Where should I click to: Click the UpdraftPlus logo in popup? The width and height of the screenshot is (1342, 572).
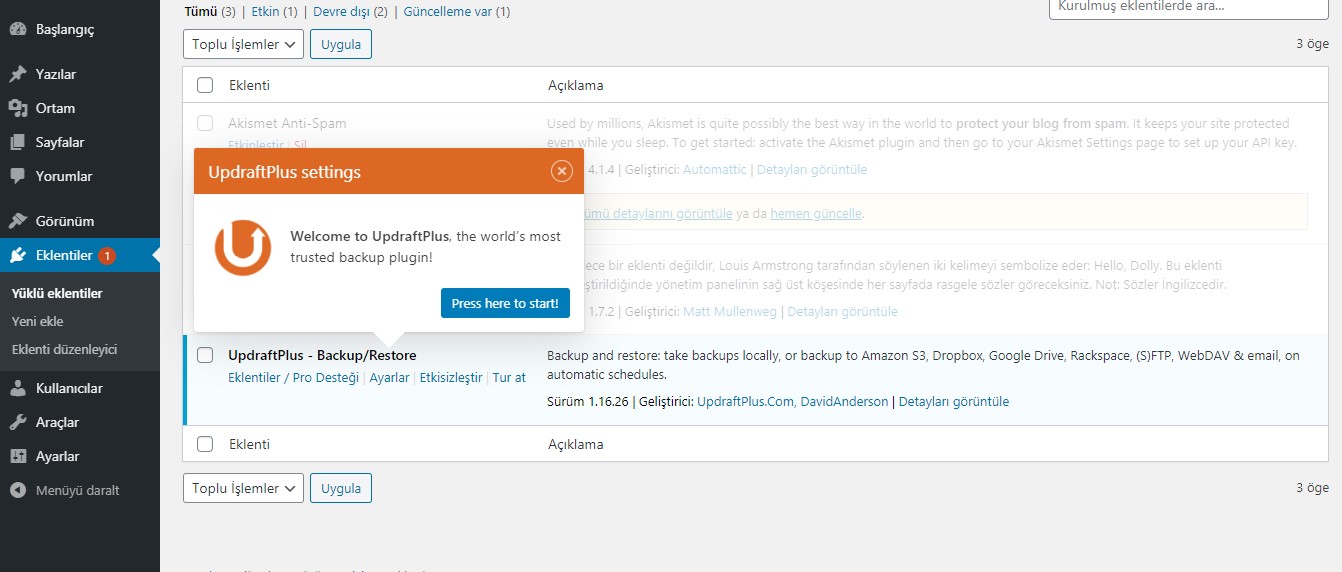coord(243,248)
